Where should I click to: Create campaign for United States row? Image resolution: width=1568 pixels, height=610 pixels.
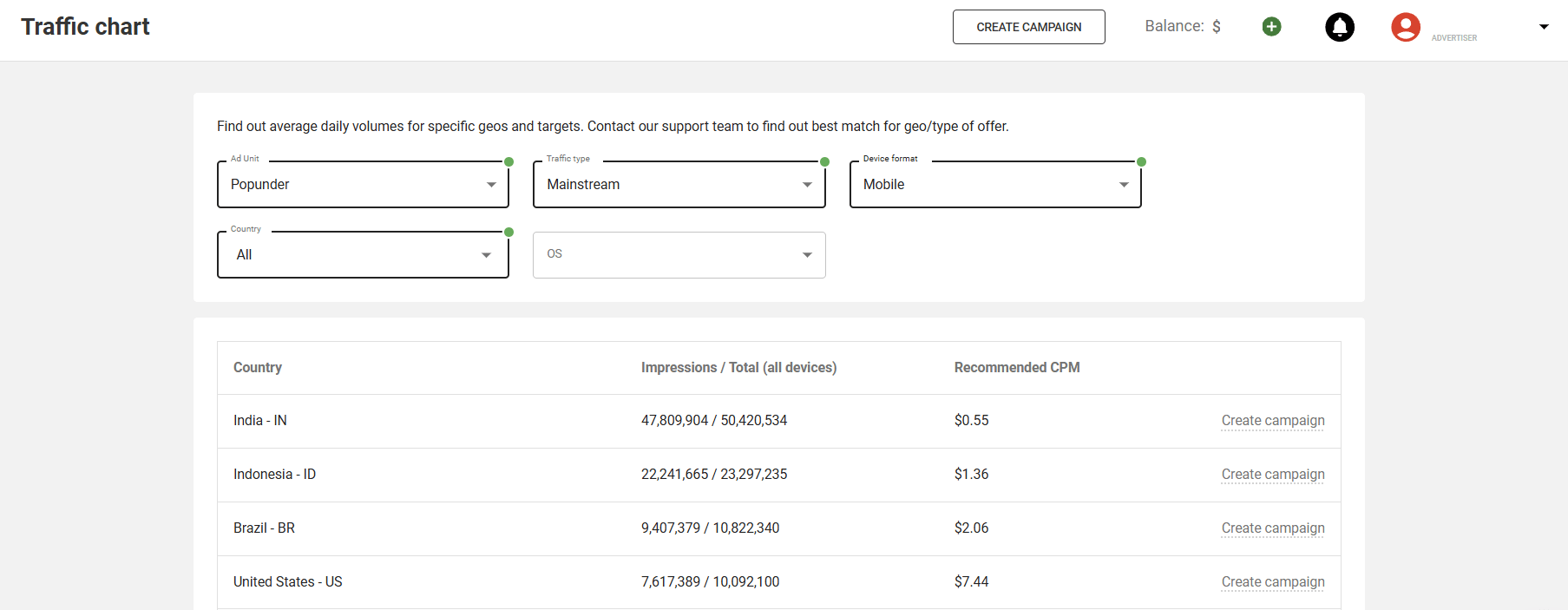[x=1272, y=582]
